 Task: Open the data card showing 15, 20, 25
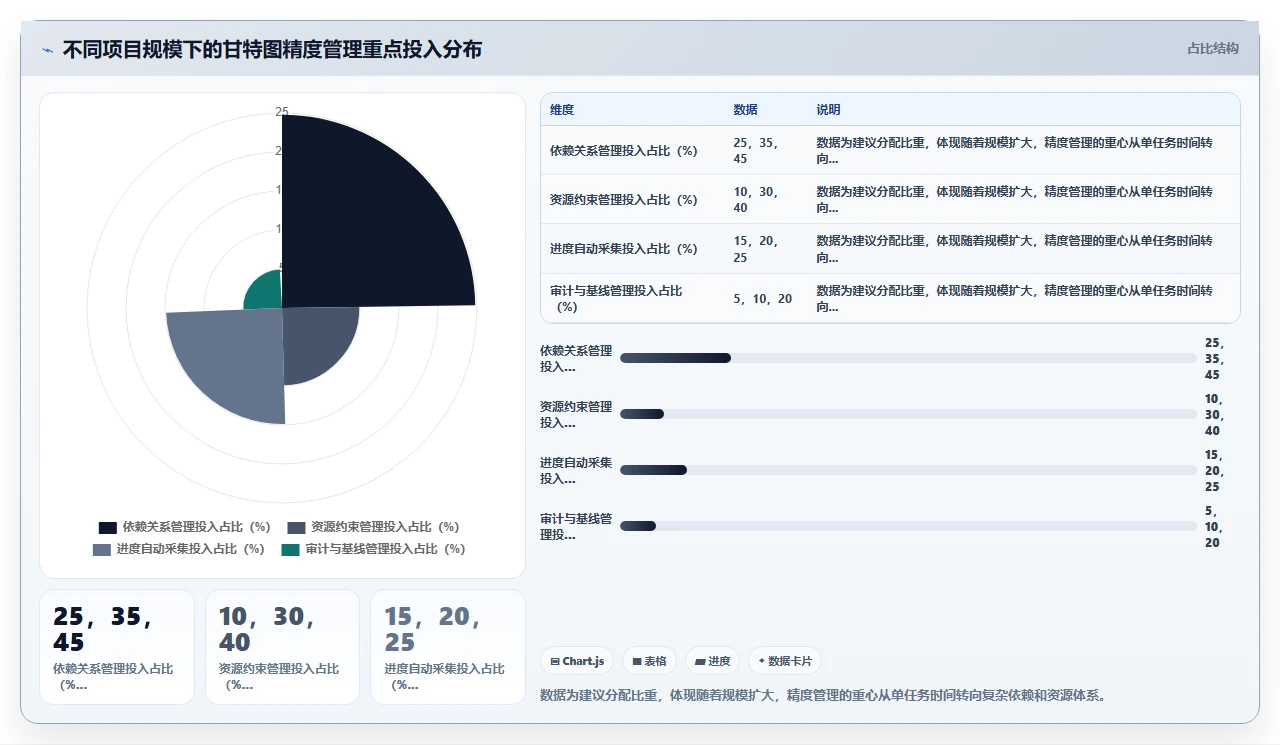[x=448, y=647]
